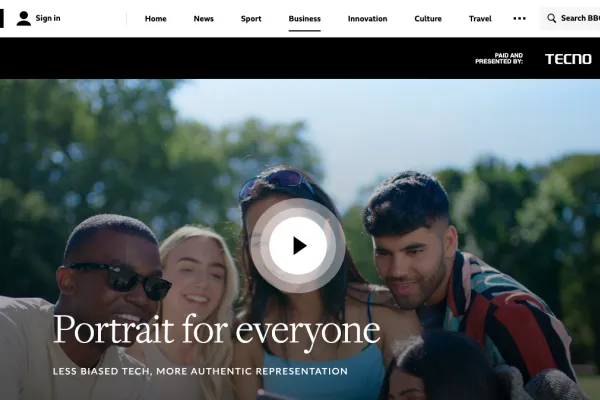
Task: Open the Sign in link
Action: pos(48,18)
